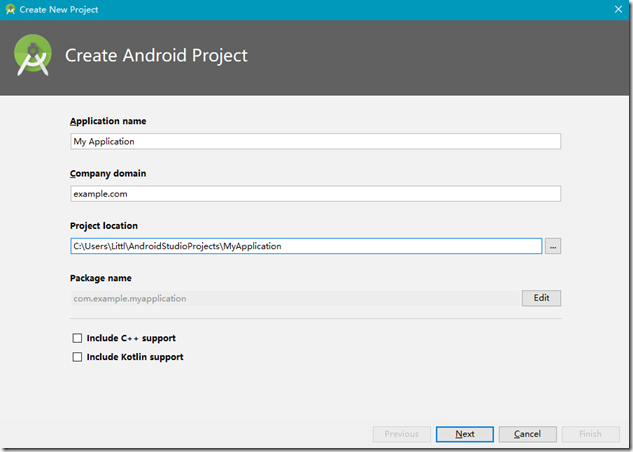Image resolution: width=633 pixels, height=452 pixels.
Task: Close the Create New Project dialog
Action: point(618,9)
